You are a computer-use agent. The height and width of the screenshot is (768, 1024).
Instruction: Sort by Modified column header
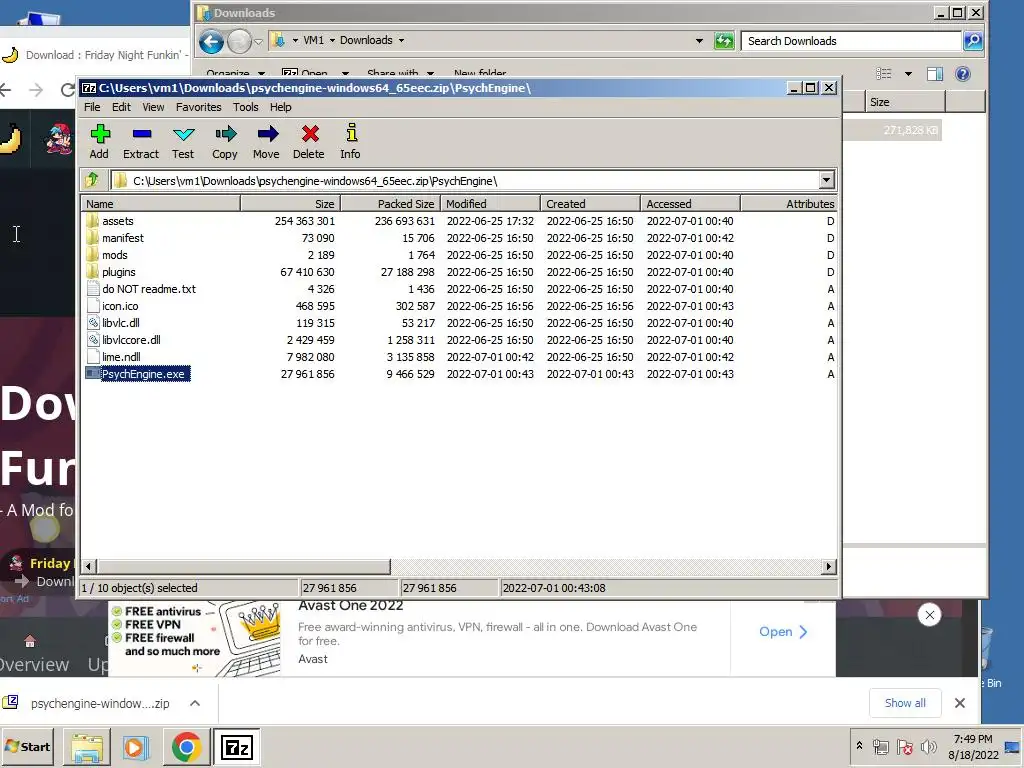tap(490, 204)
